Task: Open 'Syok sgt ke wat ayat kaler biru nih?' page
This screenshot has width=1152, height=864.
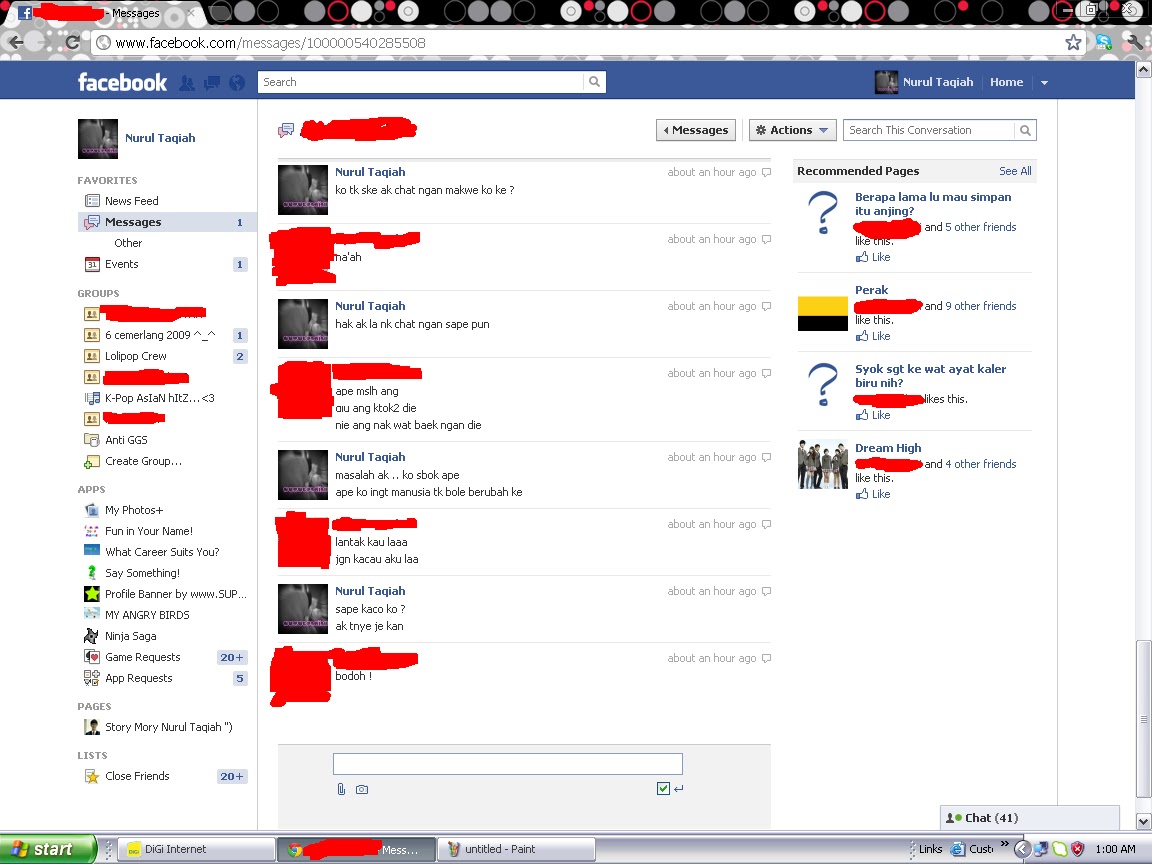Action: [x=930, y=375]
